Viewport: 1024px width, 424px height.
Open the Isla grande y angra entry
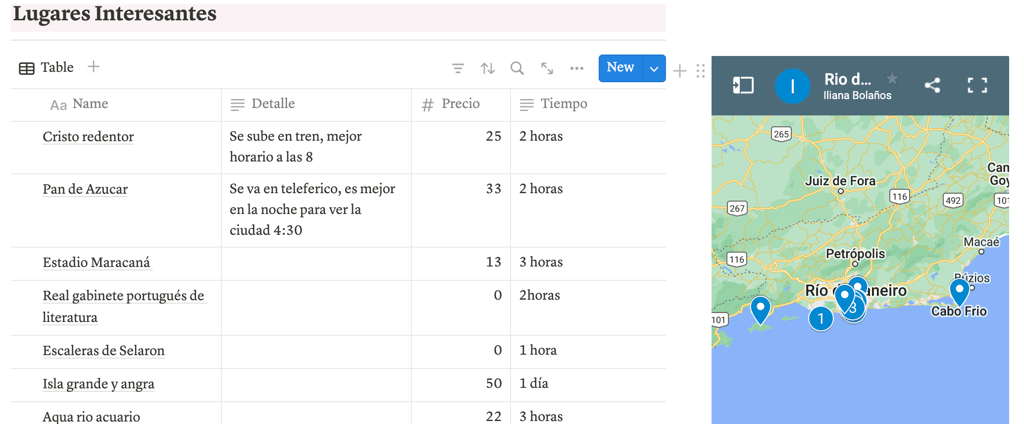(x=99, y=383)
